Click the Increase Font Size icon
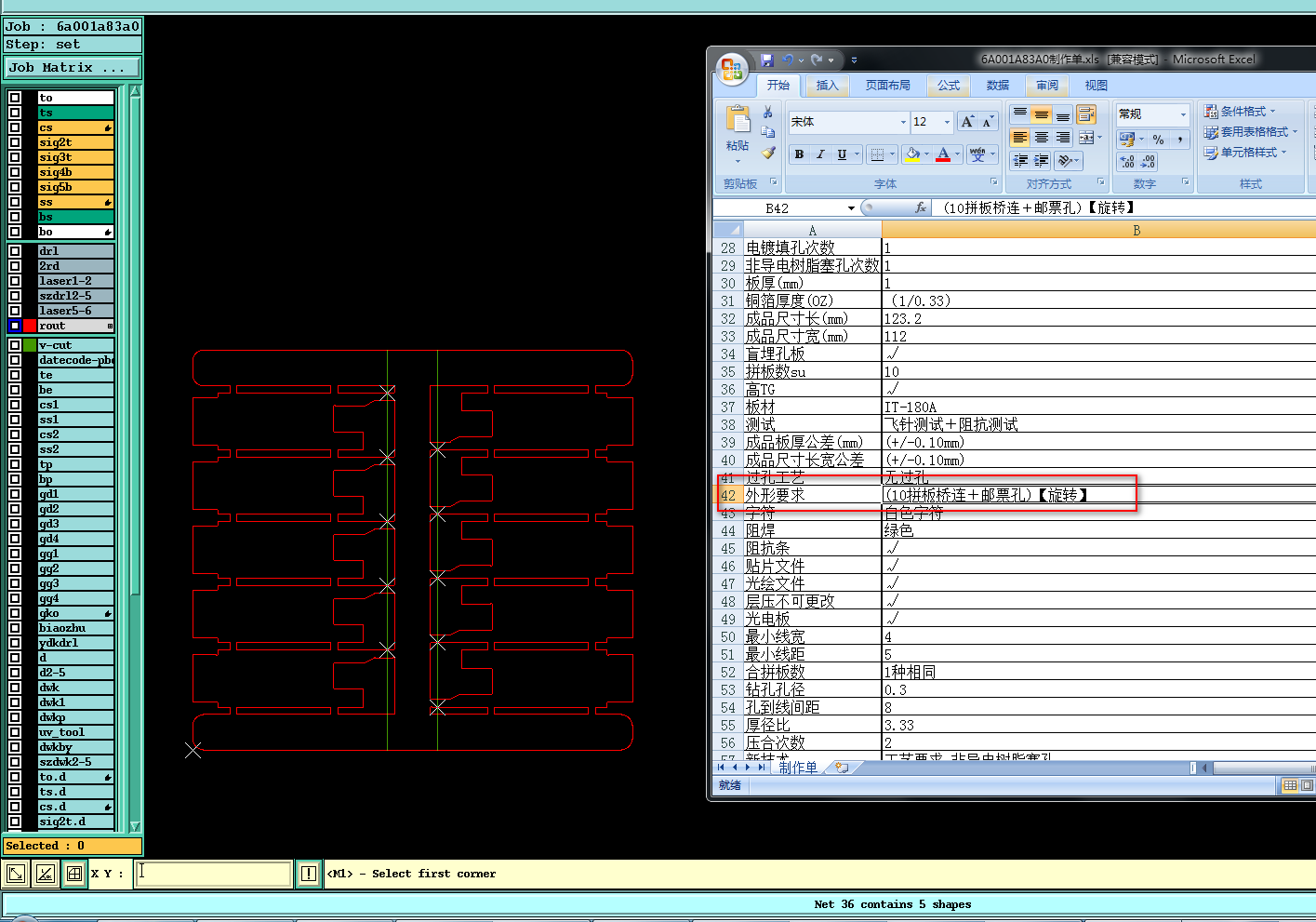This screenshot has width=1316, height=922. (968, 122)
